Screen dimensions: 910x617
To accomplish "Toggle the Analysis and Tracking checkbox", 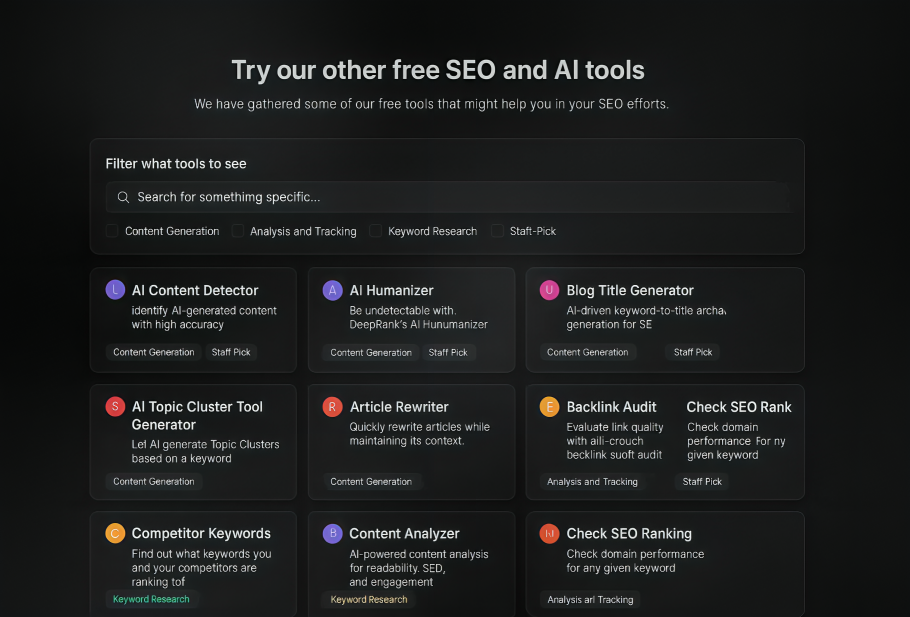I will (238, 231).
